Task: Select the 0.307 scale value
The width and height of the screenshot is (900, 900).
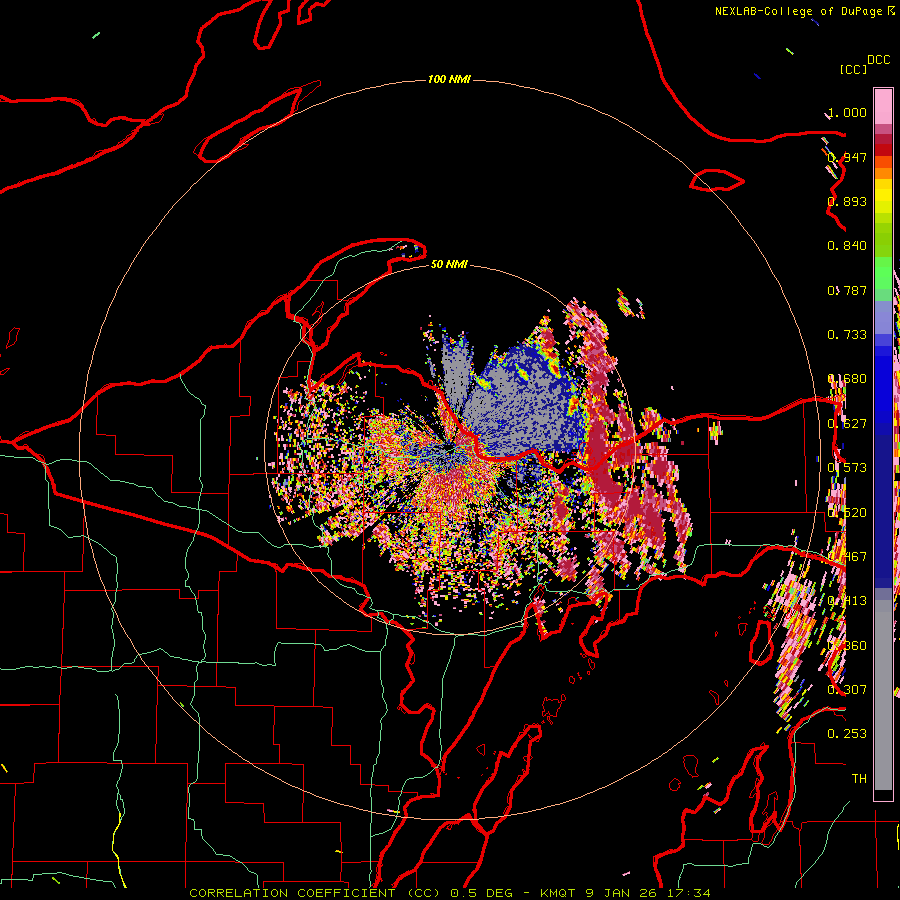Action: [x=847, y=690]
